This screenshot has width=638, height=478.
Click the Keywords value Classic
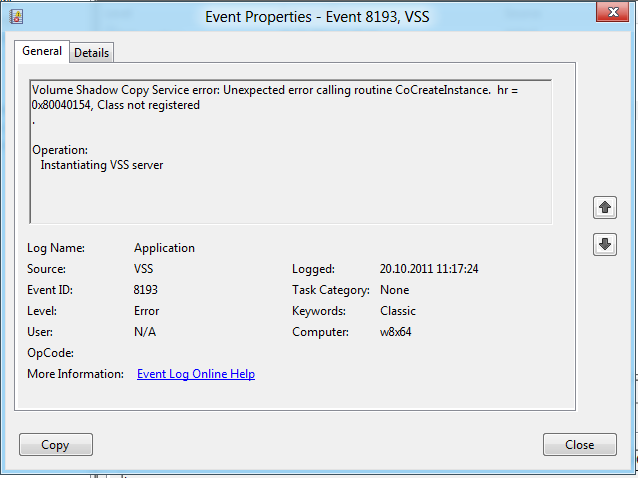coord(398,311)
